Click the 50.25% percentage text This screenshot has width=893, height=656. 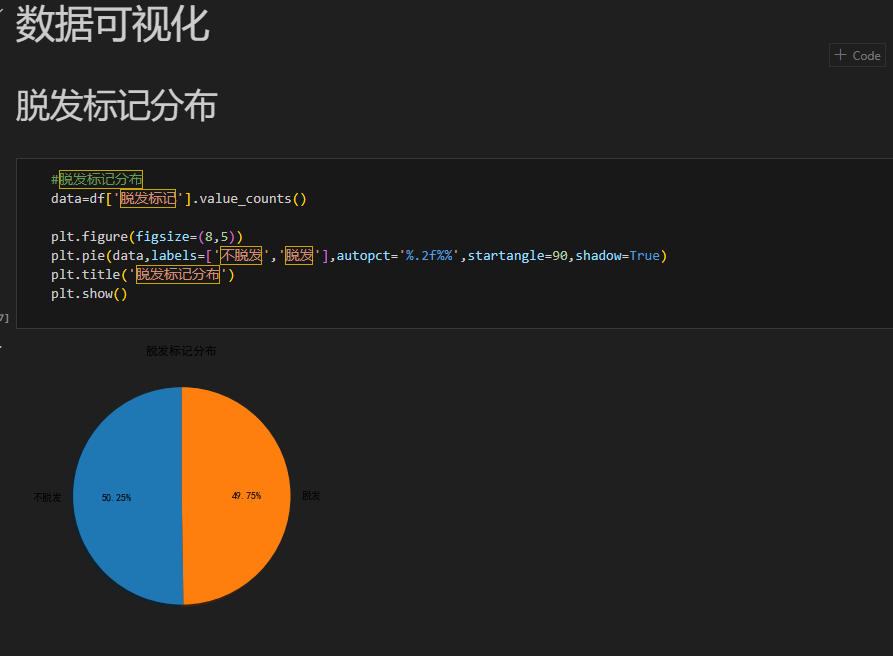point(116,498)
